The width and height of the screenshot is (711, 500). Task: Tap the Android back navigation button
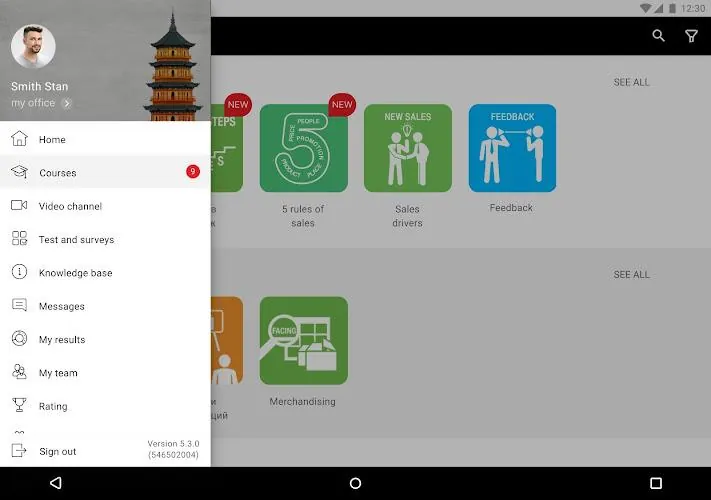point(56,483)
